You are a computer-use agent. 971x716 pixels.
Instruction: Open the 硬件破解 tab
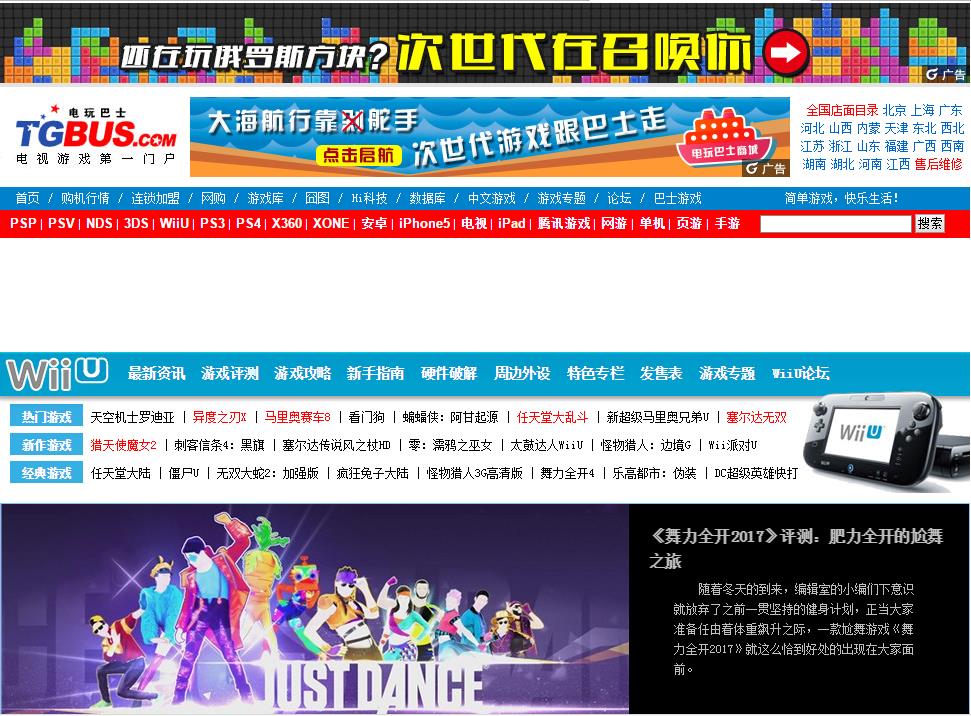point(449,373)
